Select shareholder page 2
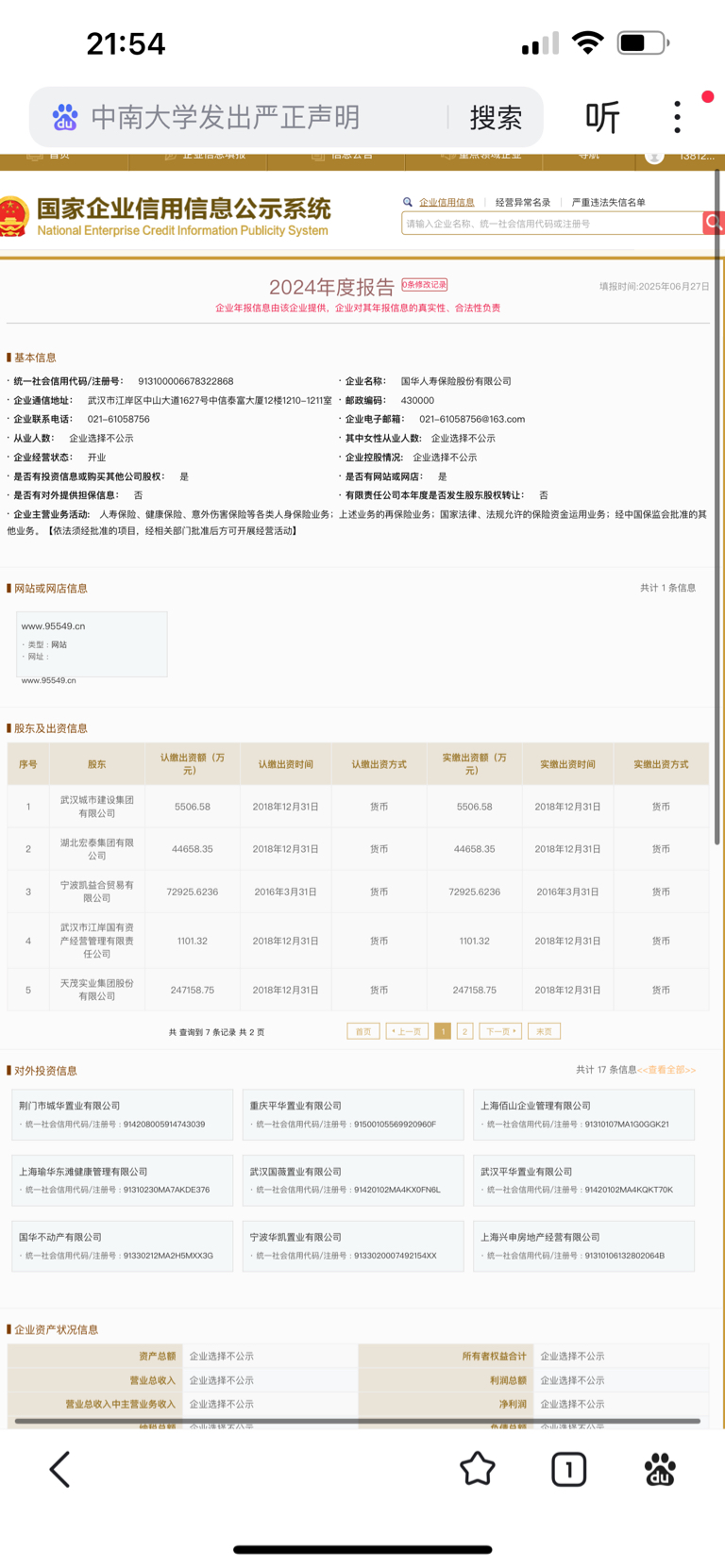725x1568 pixels. (x=464, y=1031)
